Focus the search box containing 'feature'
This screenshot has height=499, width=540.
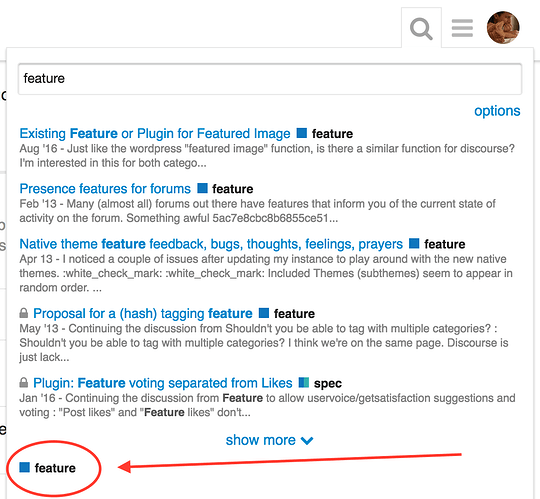click(x=270, y=79)
